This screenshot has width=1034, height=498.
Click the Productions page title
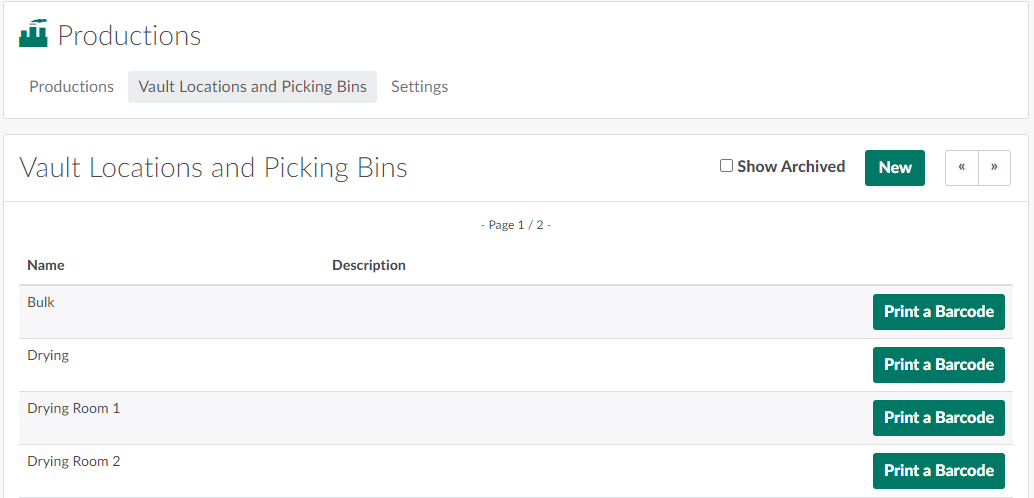coord(129,36)
